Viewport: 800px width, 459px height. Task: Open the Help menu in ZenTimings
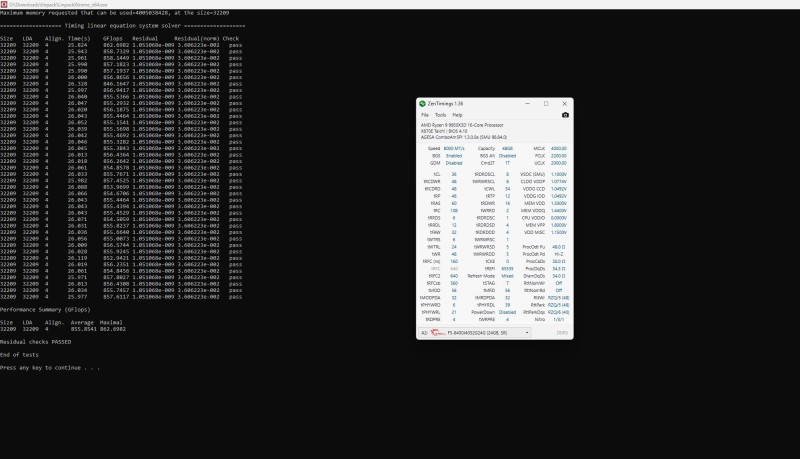pos(457,115)
